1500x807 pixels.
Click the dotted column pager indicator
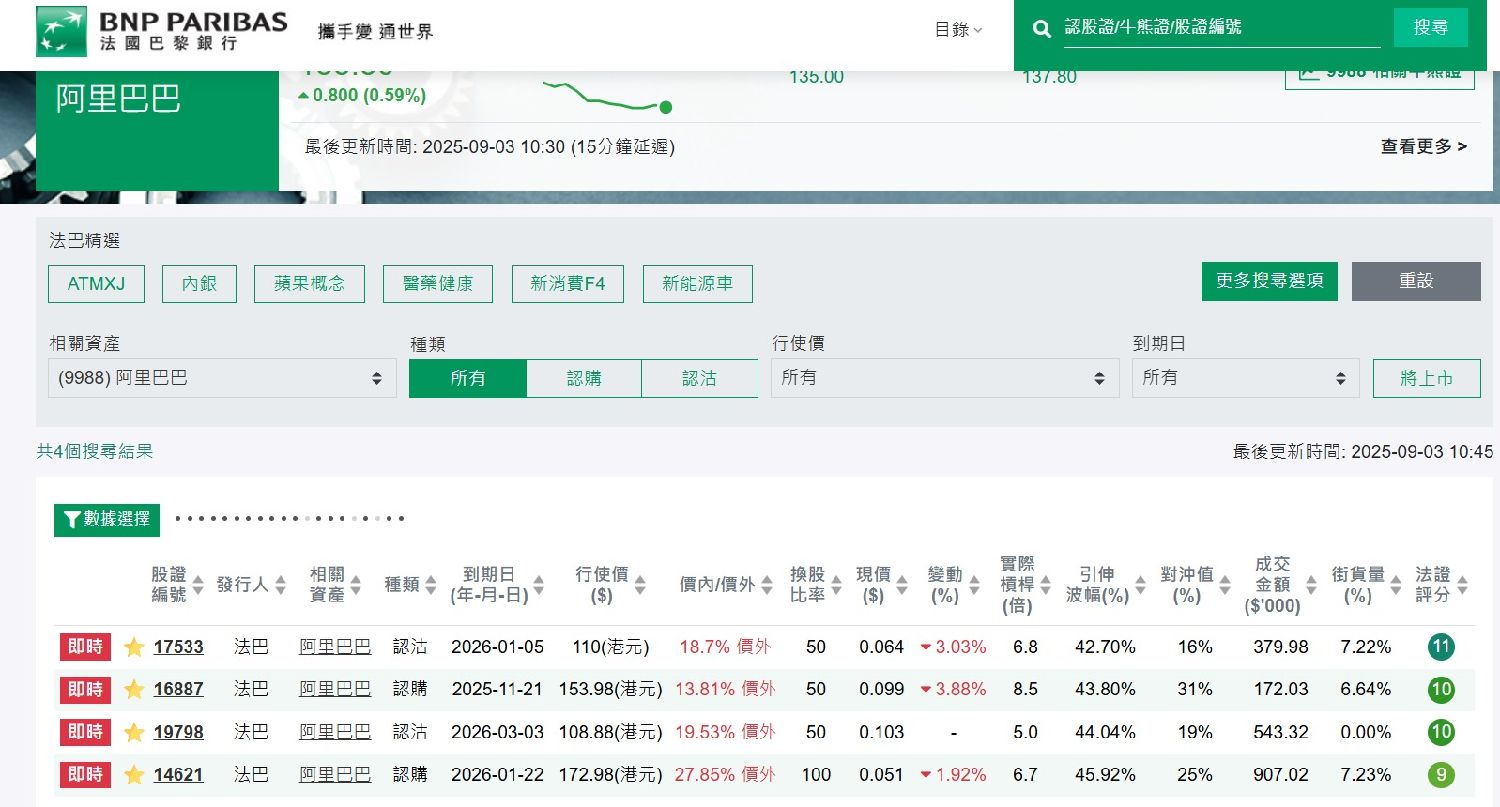[290, 519]
